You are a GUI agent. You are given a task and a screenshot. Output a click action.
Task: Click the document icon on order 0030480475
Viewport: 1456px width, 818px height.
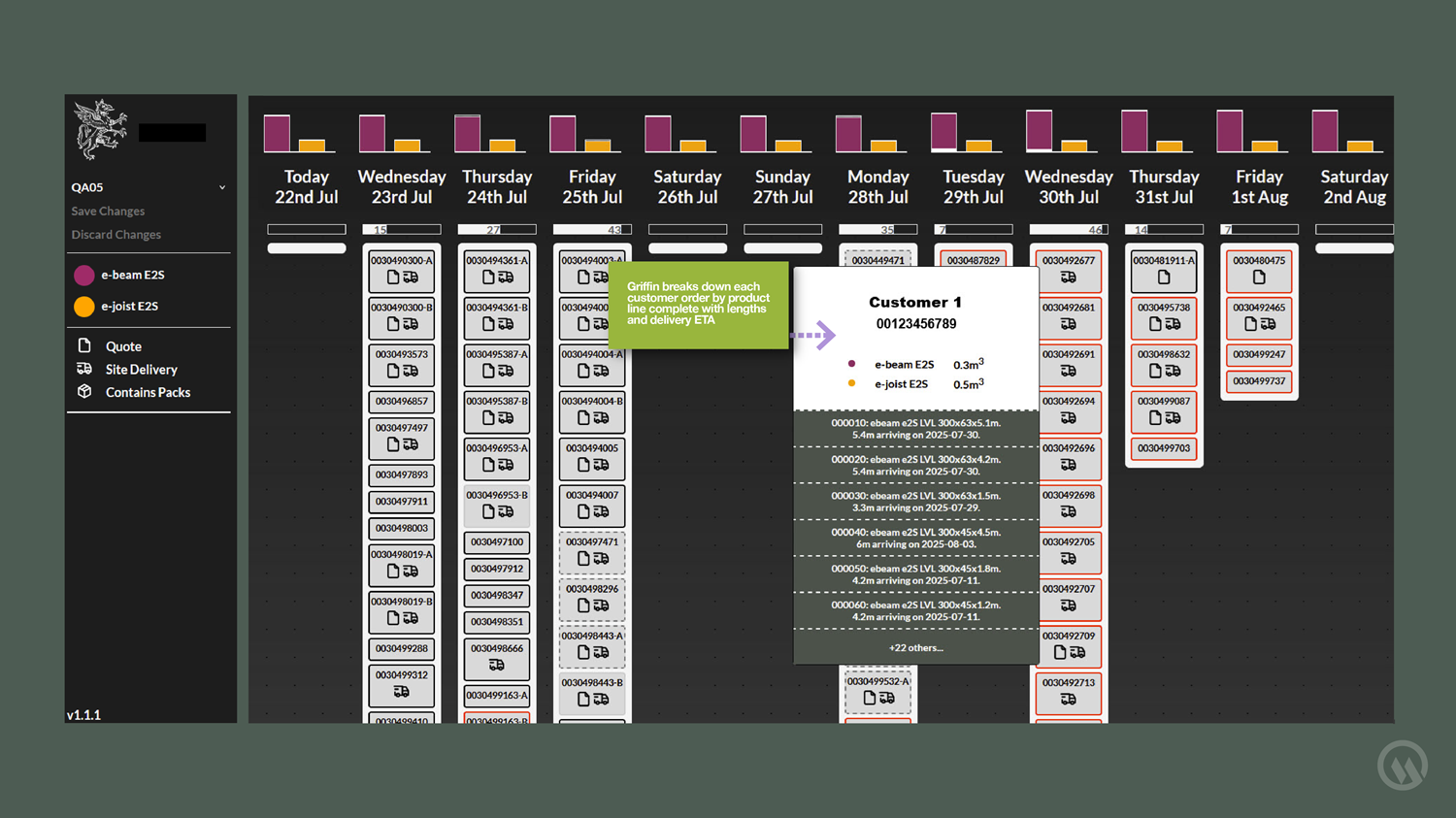click(1259, 278)
